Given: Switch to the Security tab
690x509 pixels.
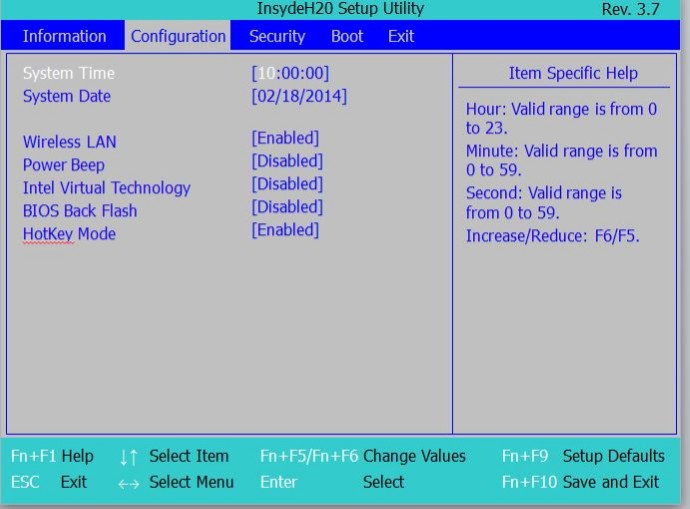Looking at the screenshot, I should tap(277, 36).
